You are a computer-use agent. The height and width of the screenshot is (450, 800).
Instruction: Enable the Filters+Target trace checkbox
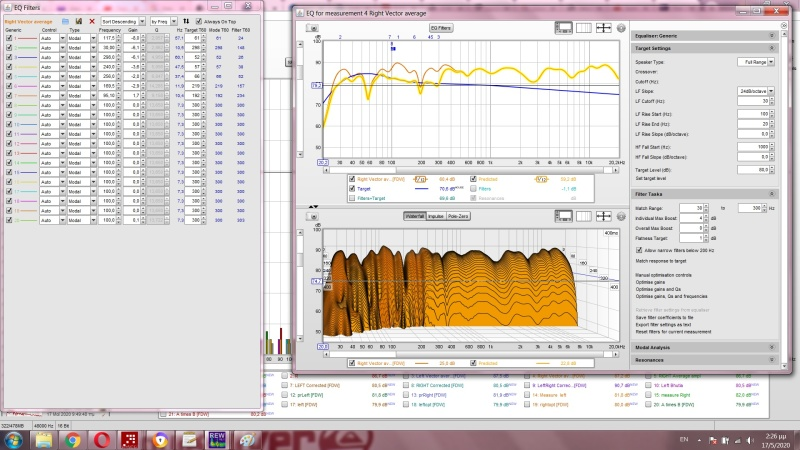pyautogui.click(x=351, y=197)
